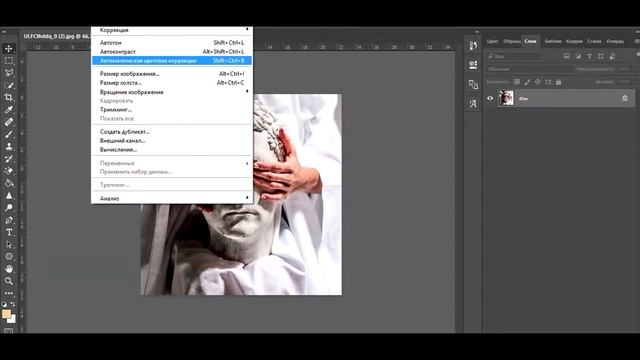Select the Crop tool

9,98
